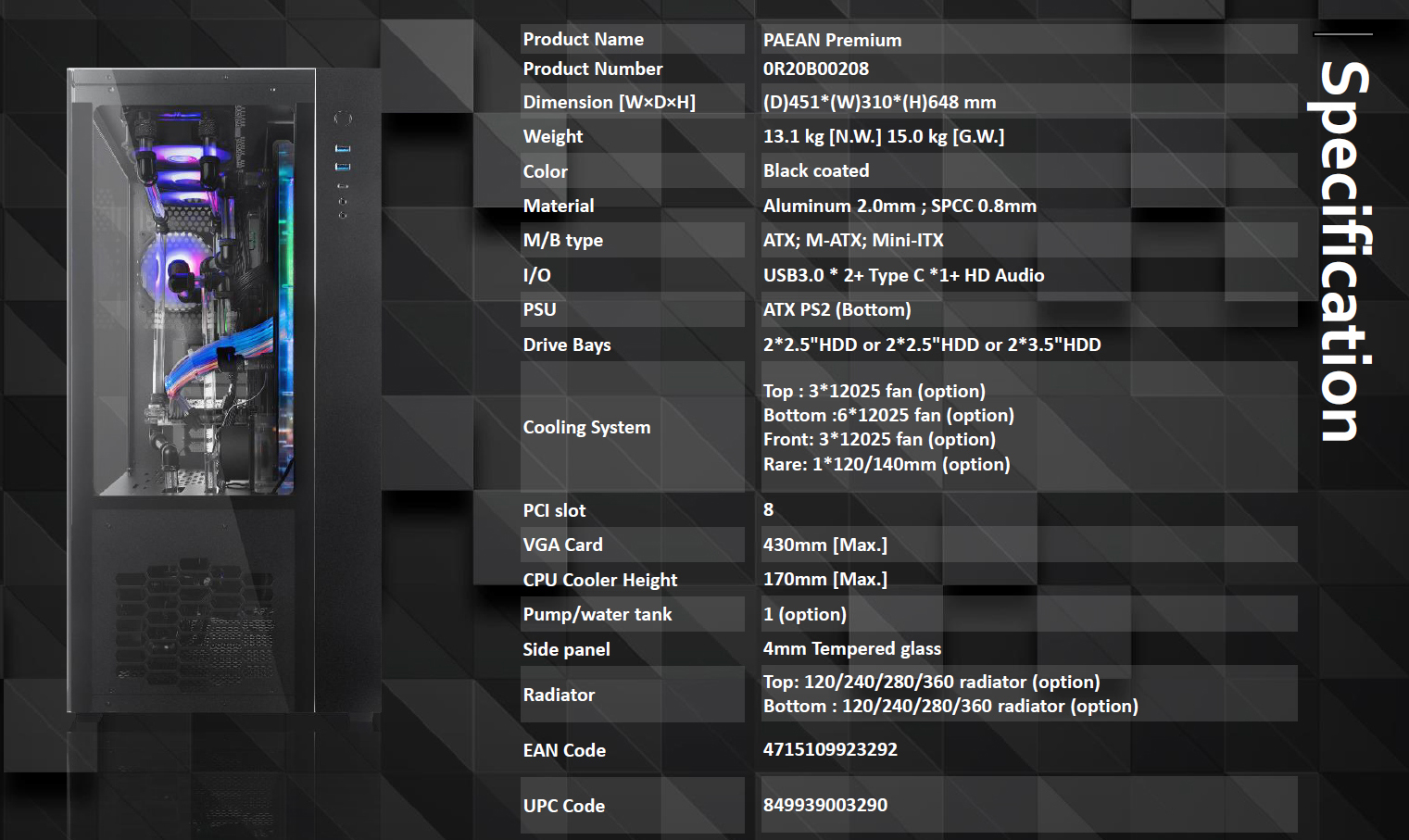Screen dimensions: 1409x840
Task: Click the 'Cooling System' label
Action: tap(586, 427)
